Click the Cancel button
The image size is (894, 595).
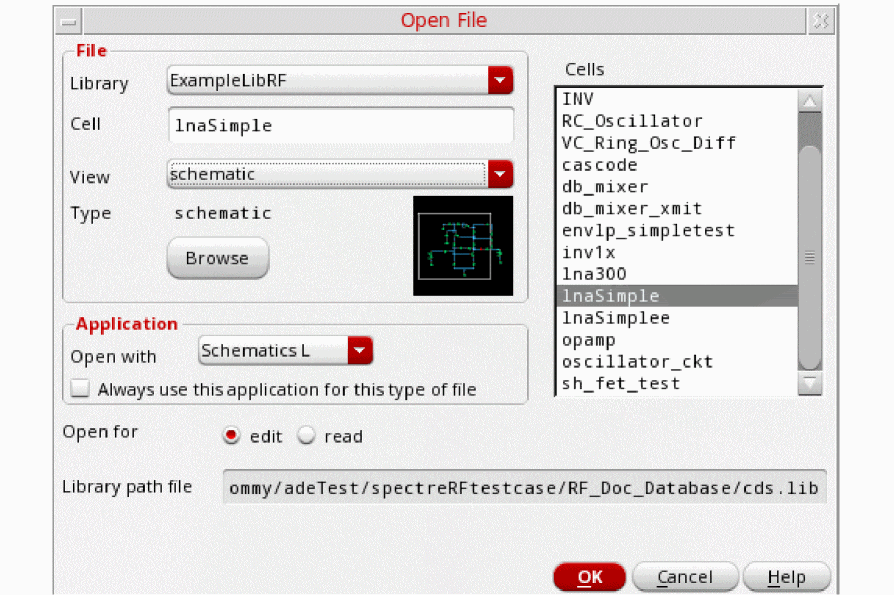pyautogui.click(x=685, y=577)
